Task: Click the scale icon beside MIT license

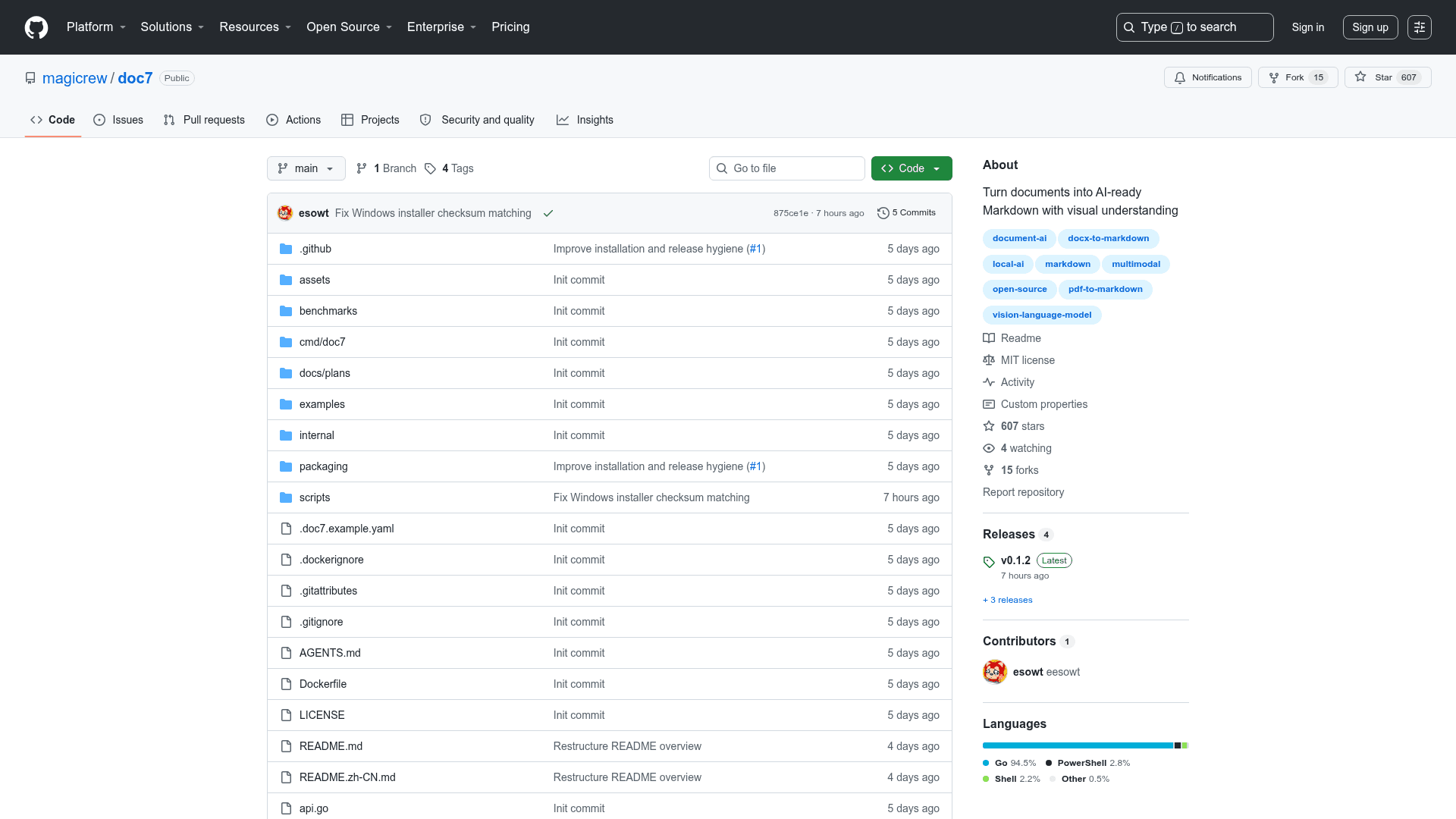Action: [989, 360]
